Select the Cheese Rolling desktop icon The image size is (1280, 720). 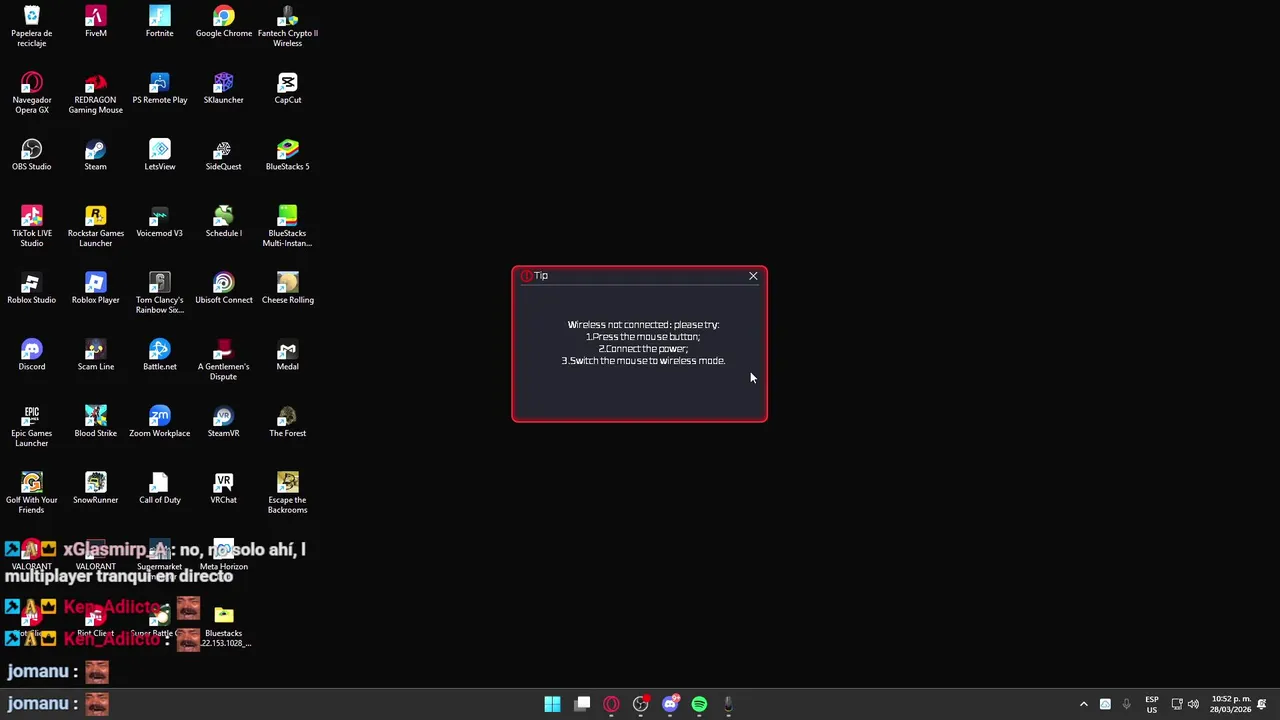(287, 288)
